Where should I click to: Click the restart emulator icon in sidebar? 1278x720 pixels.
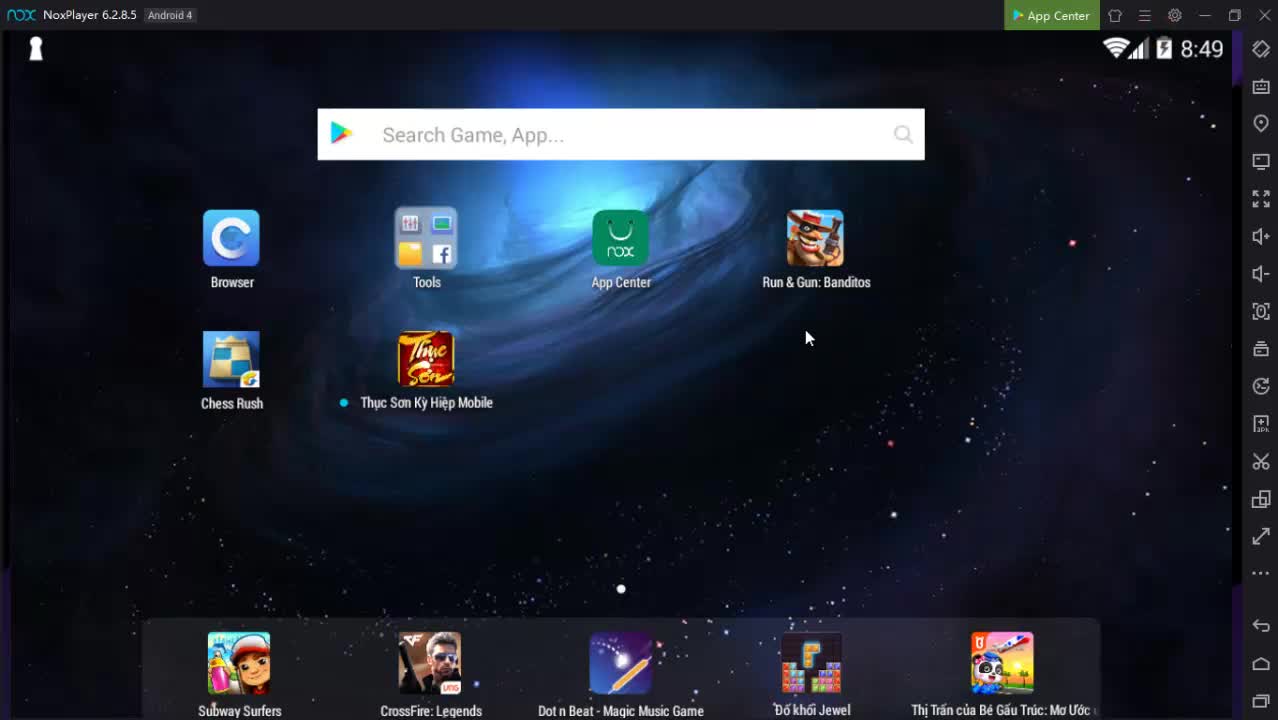1261,386
